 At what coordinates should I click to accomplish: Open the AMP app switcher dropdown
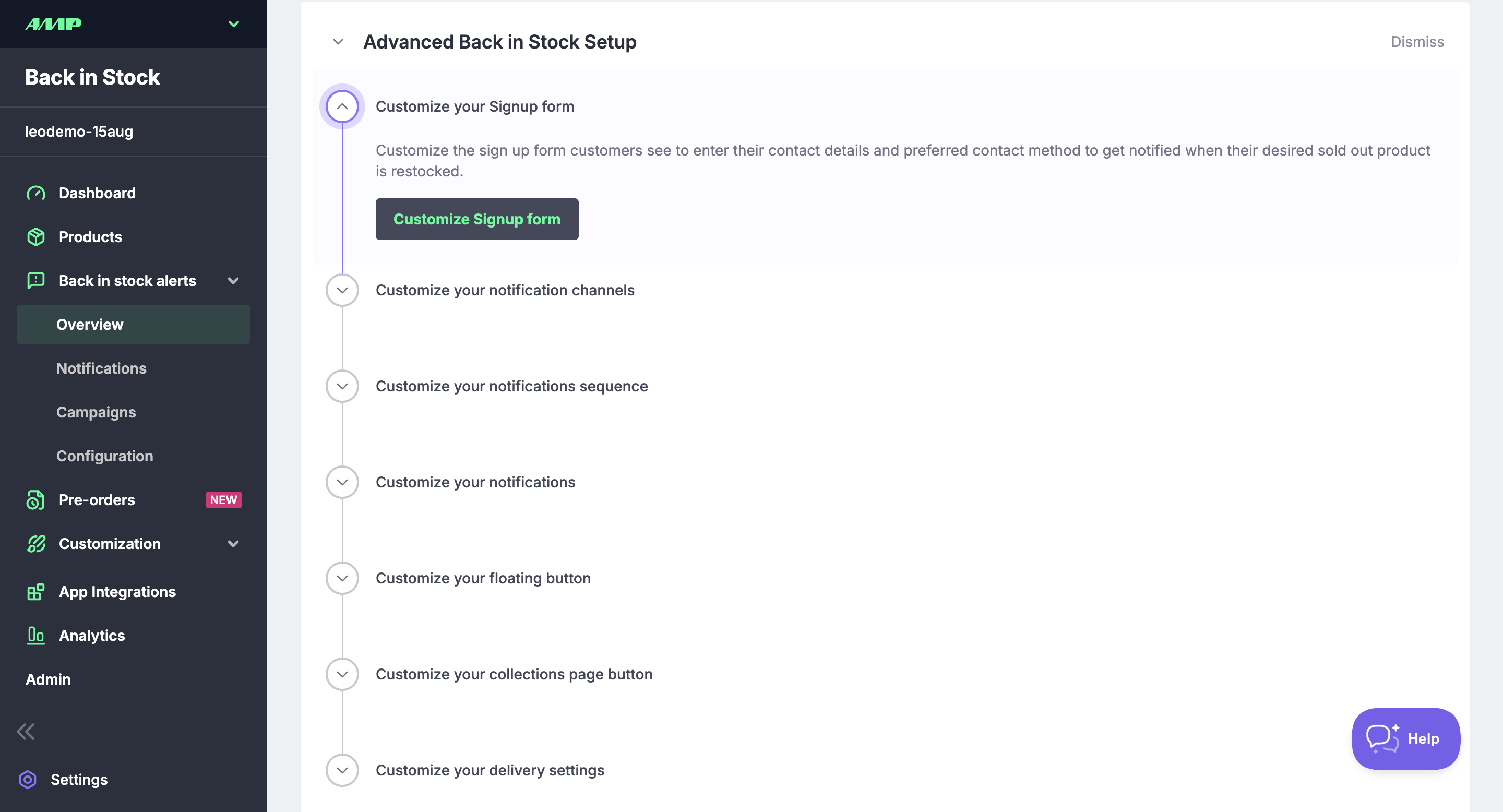[234, 24]
